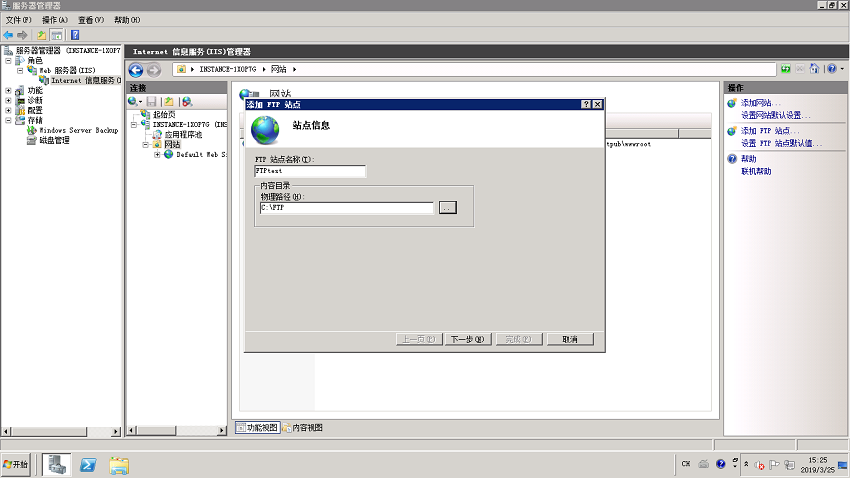Screen dimensions: 850x478
Task: Click the 添加 FTP 站点... action link
Action: [769, 131]
